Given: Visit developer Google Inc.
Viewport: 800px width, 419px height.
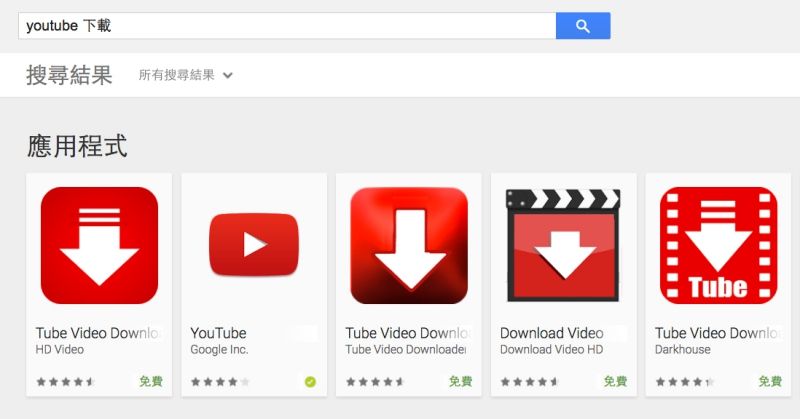Looking at the screenshot, I should pyautogui.click(x=219, y=350).
